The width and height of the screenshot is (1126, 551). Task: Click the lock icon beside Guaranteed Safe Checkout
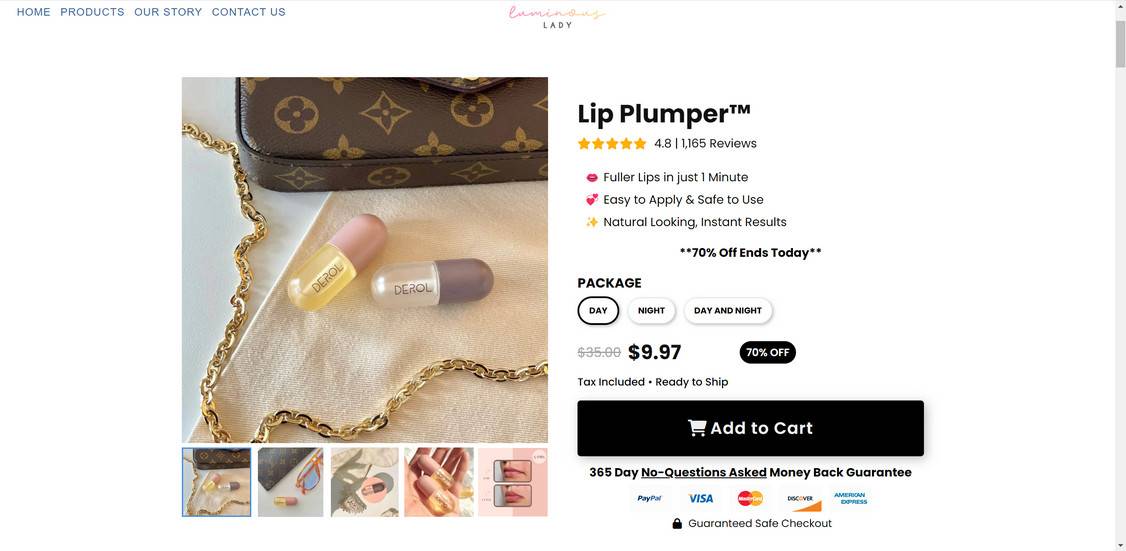(x=677, y=523)
